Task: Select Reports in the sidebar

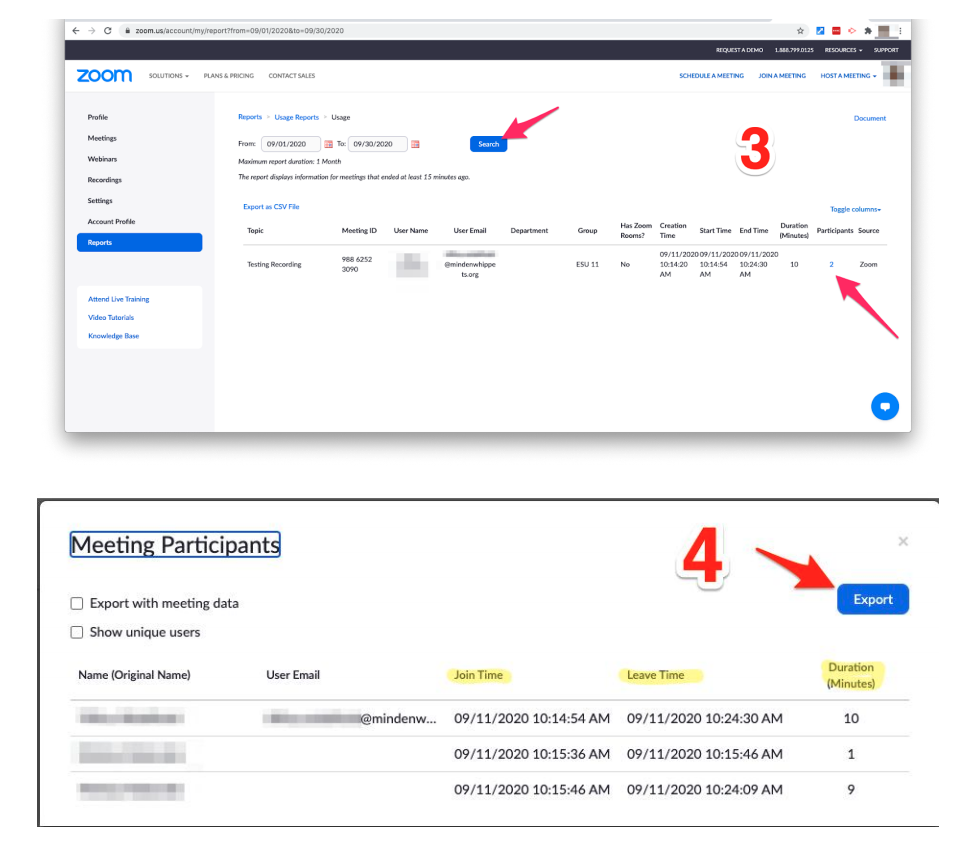Action: coord(140,243)
